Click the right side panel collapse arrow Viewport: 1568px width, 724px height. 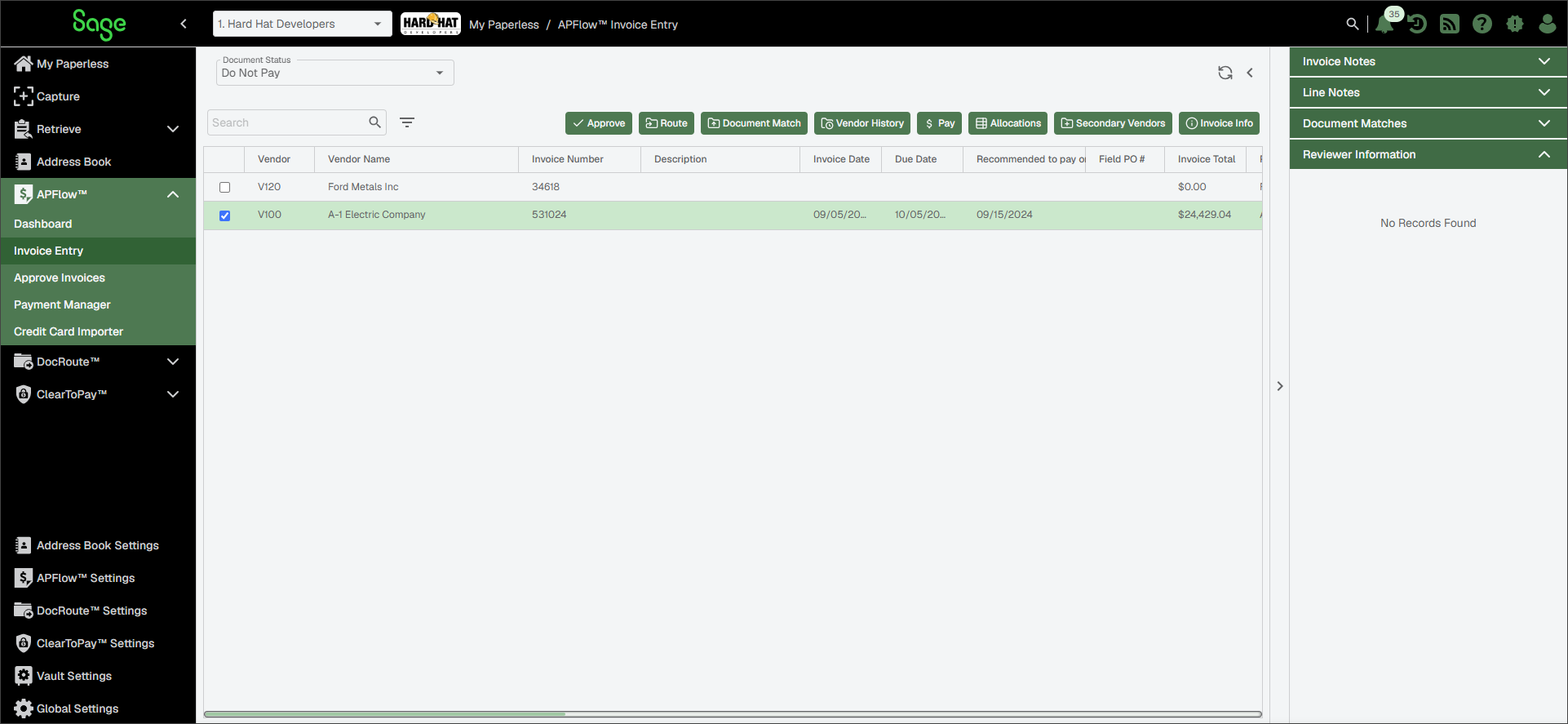1280,386
